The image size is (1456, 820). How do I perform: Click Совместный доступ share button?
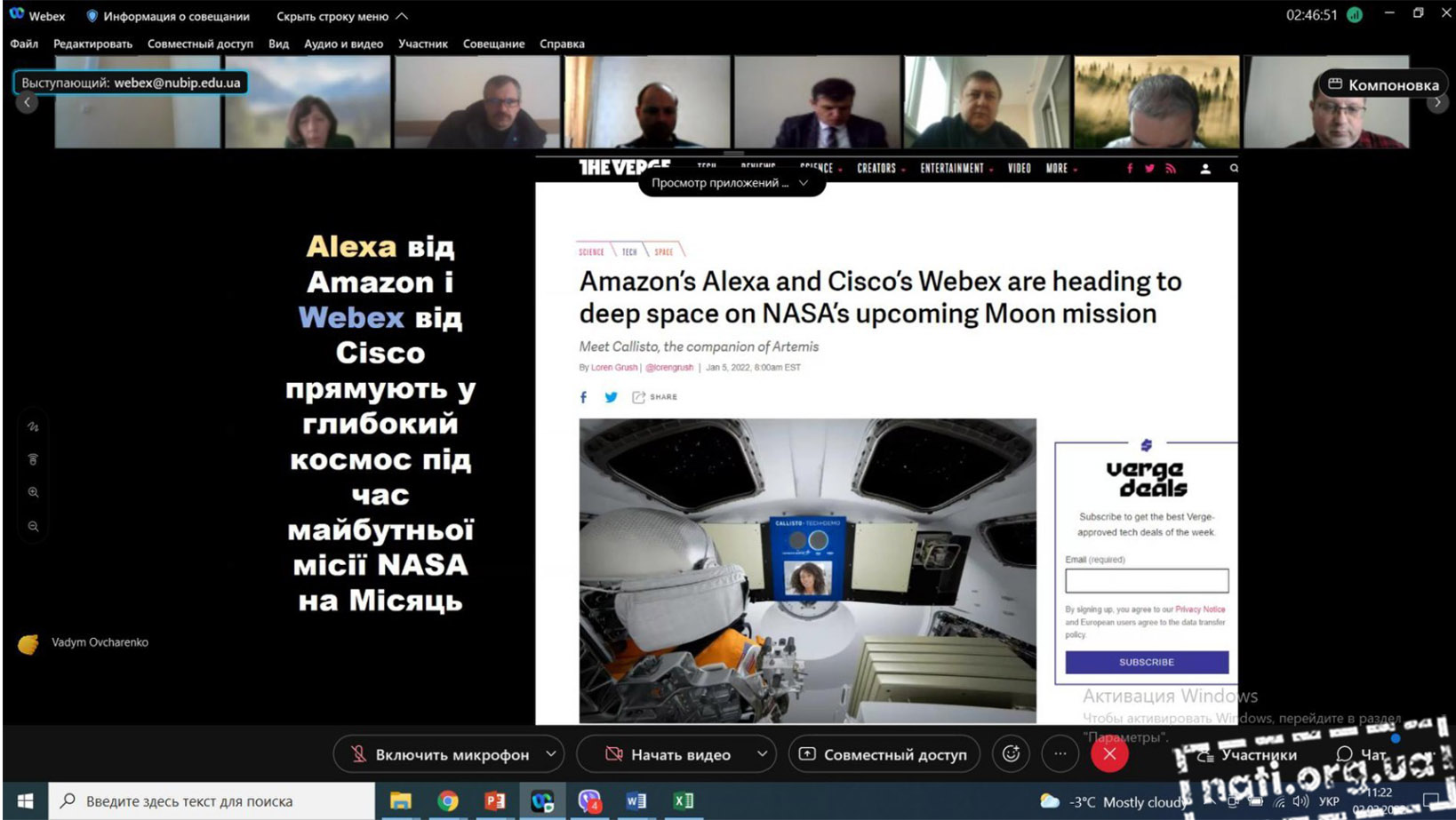(x=884, y=754)
